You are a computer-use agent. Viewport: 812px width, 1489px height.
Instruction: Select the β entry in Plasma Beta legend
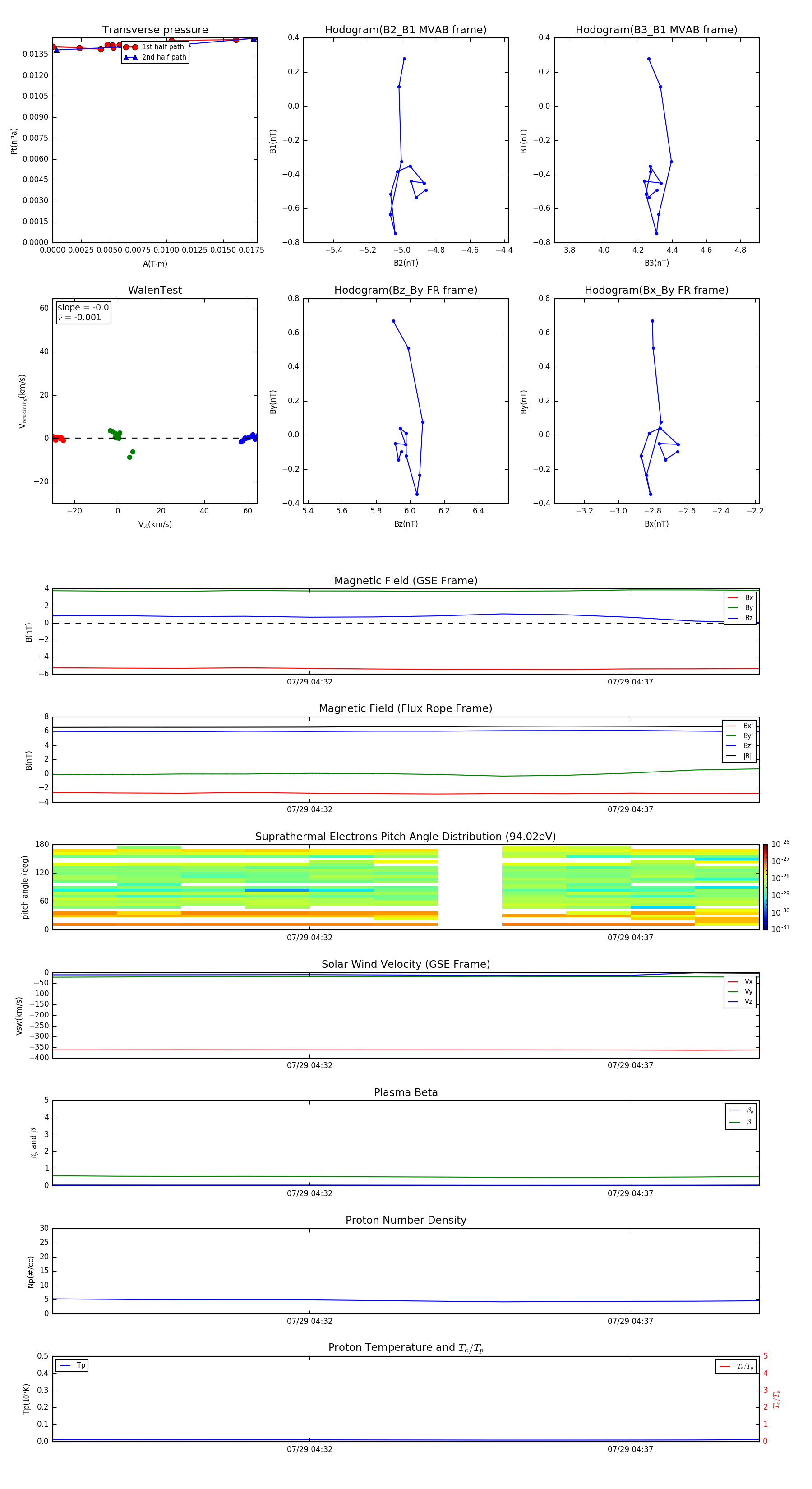pyautogui.click(x=741, y=1122)
